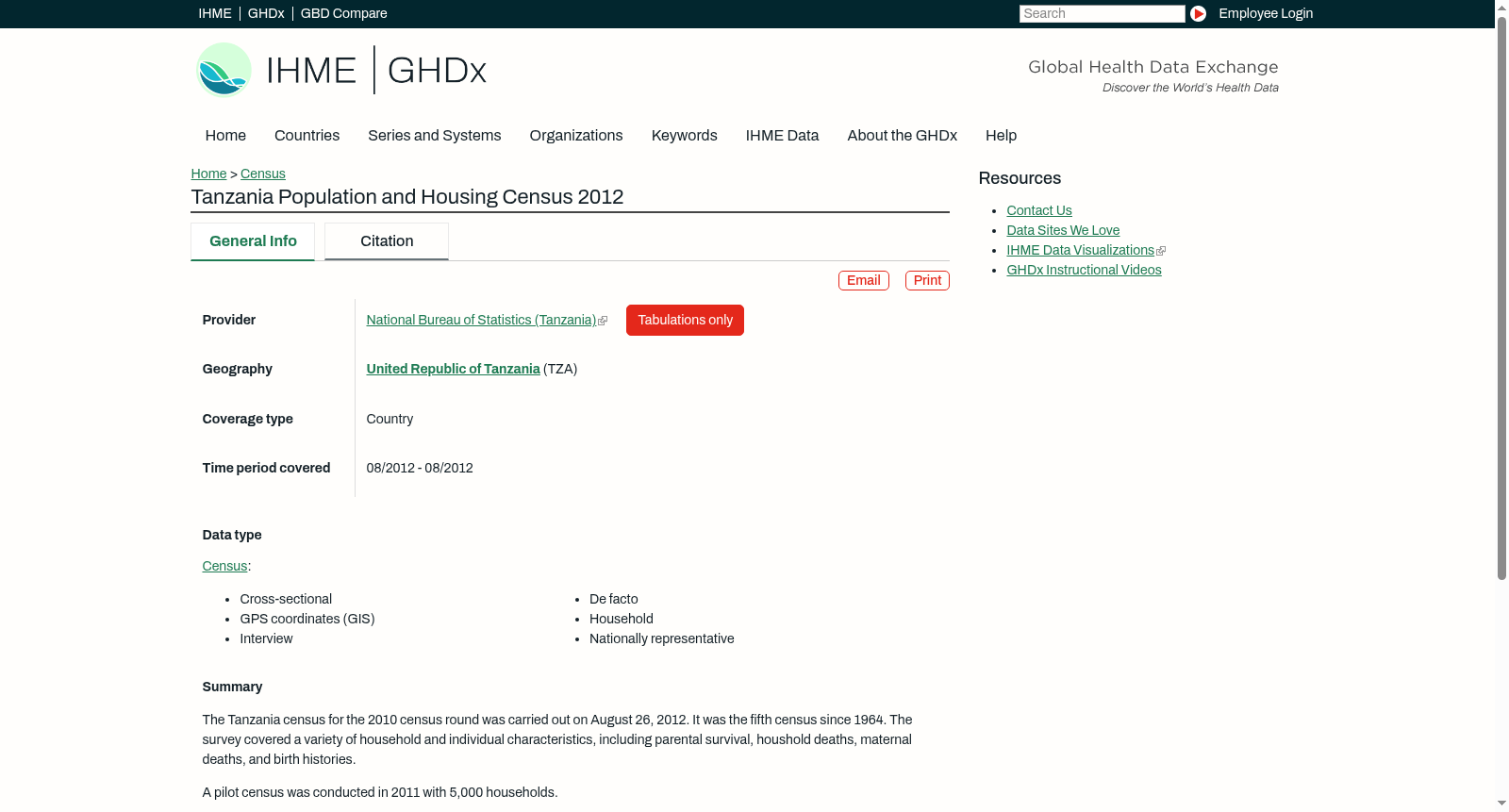Click the page title Tanzania Population and Housing Census 2012
1509x812 pixels.
(x=406, y=197)
